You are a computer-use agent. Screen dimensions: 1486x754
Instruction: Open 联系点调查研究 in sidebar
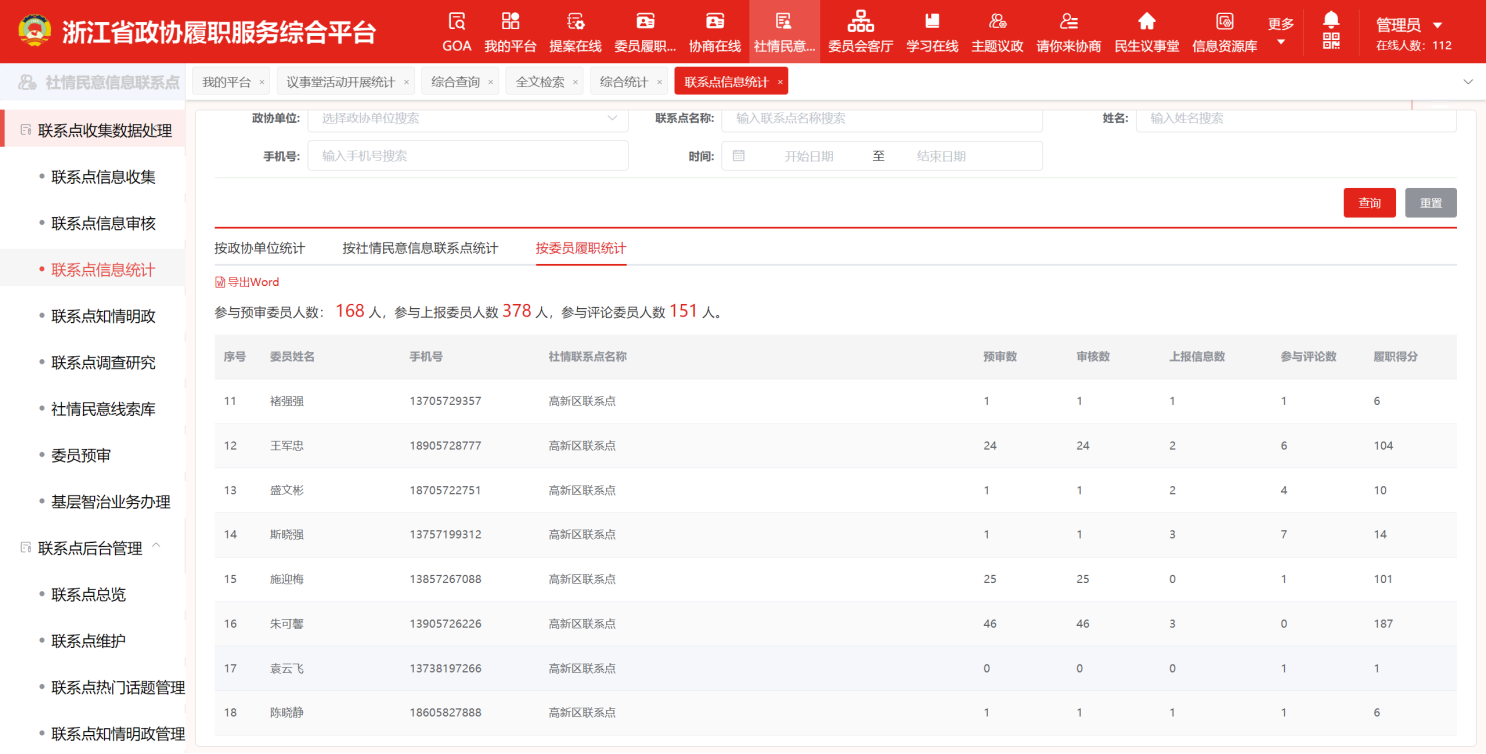tap(103, 362)
